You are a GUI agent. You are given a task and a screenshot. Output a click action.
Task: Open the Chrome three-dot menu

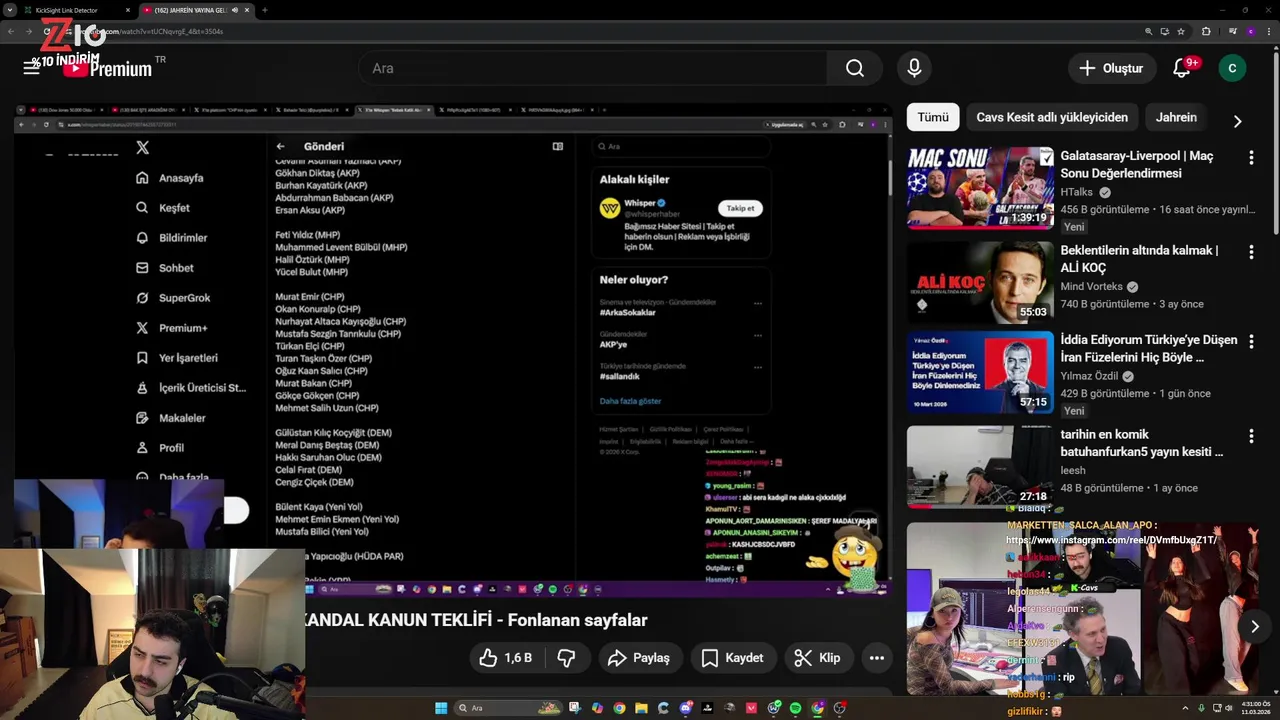(1269, 31)
